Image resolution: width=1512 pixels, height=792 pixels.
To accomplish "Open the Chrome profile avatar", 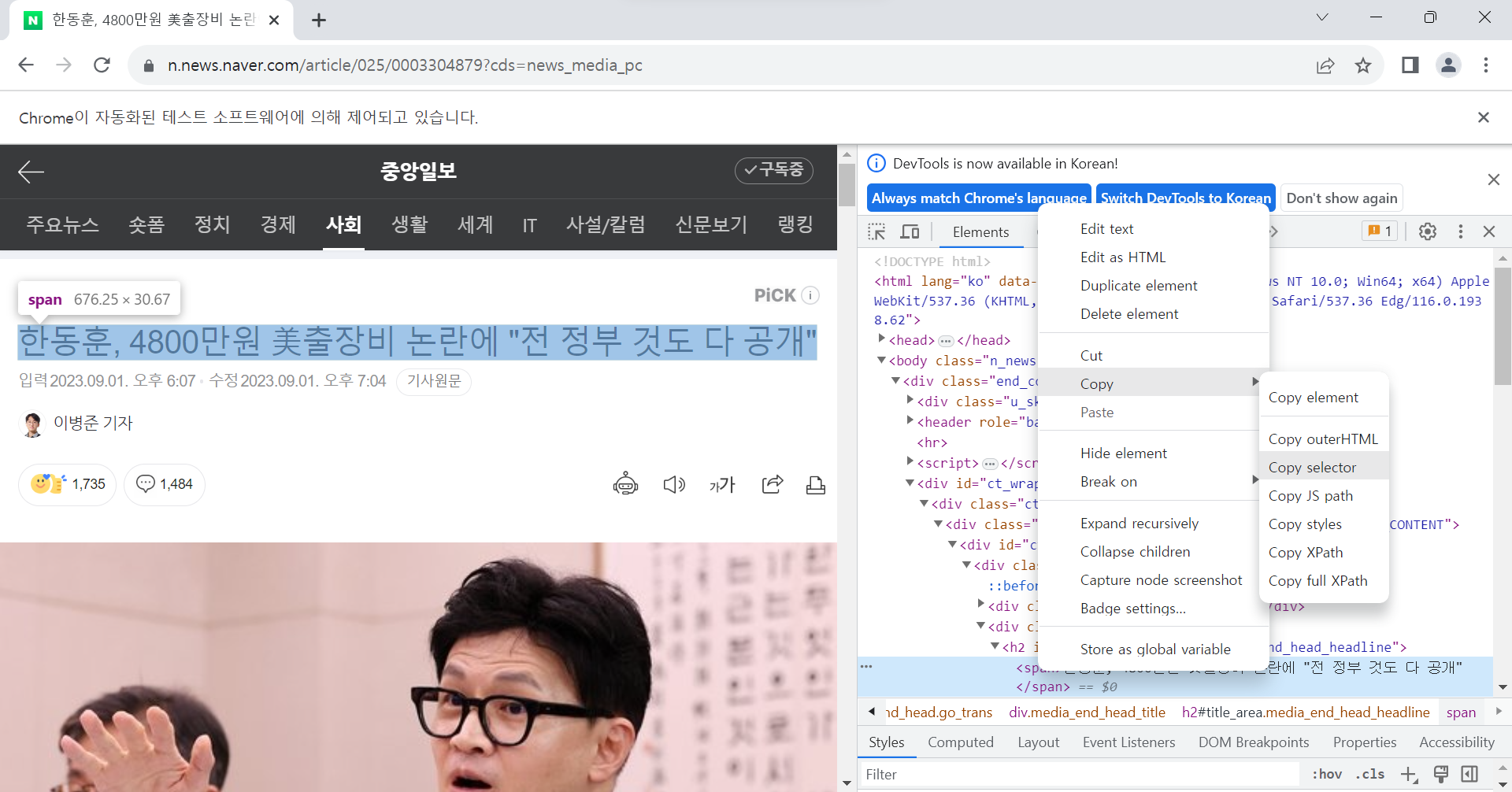I will click(1448, 65).
